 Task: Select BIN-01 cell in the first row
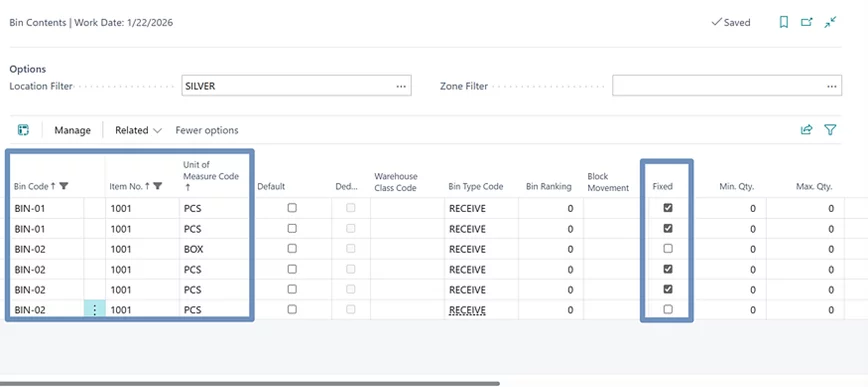(x=48, y=209)
